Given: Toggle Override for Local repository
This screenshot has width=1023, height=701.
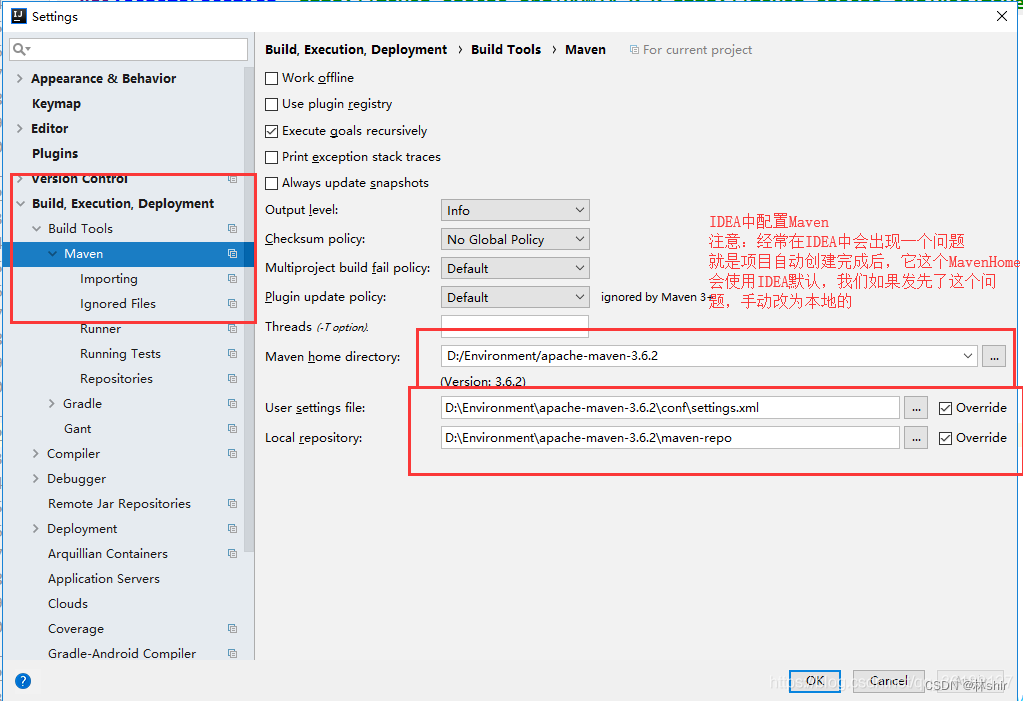Looking at the screenshot, I should [945, 439].
